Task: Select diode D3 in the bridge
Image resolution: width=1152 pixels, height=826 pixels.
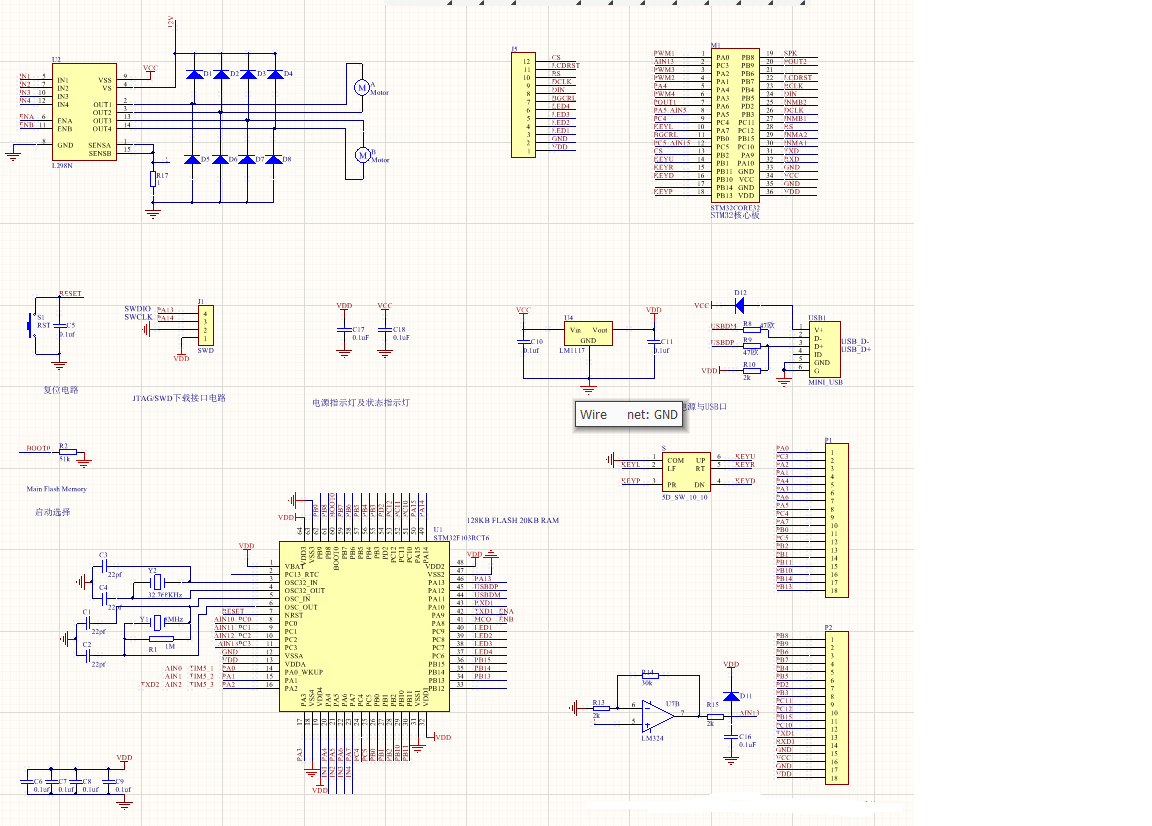Action: (x=248, y=74)
